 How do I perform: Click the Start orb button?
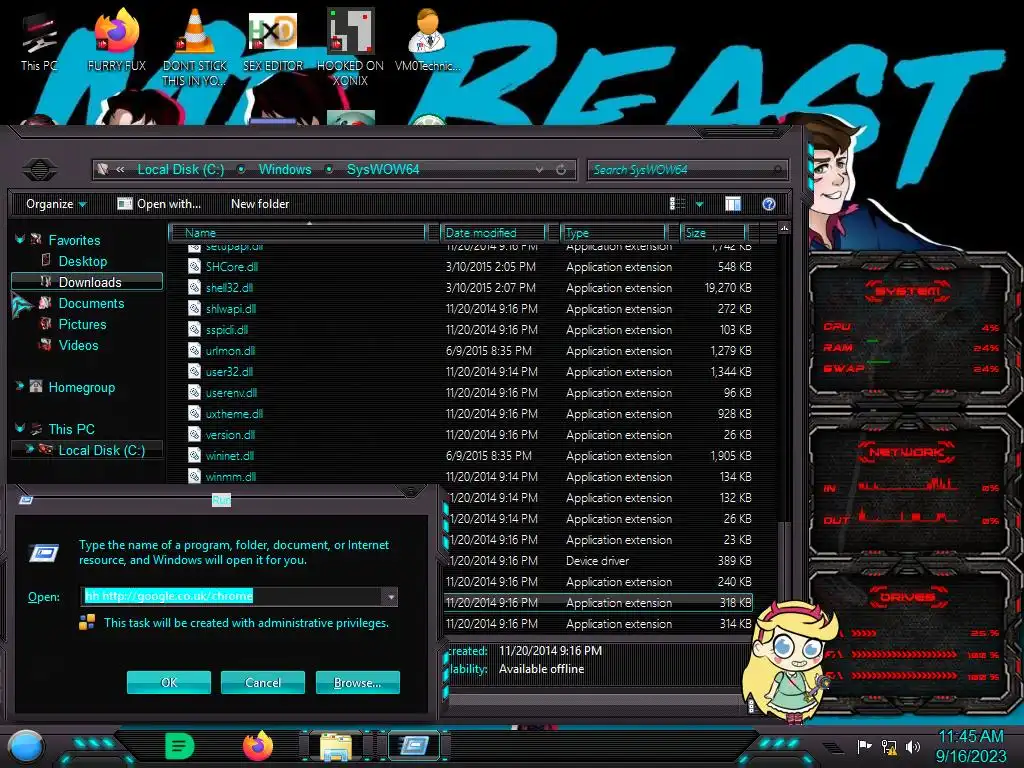pyautogui.click(x=26, y=746)
